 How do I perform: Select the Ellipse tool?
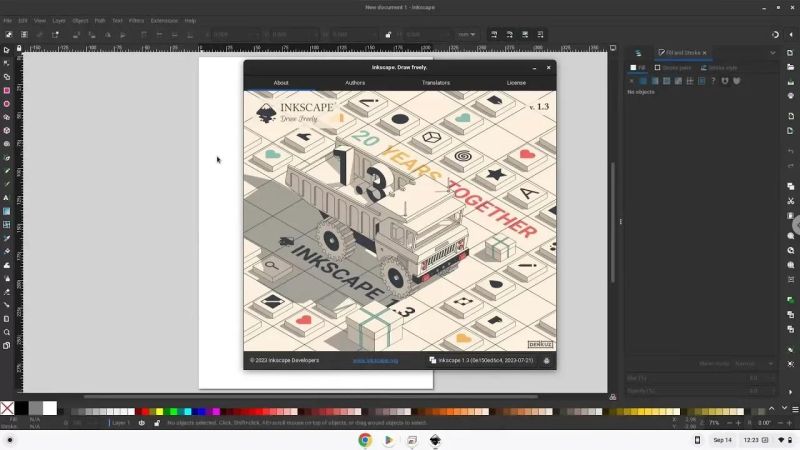point(7,104)
